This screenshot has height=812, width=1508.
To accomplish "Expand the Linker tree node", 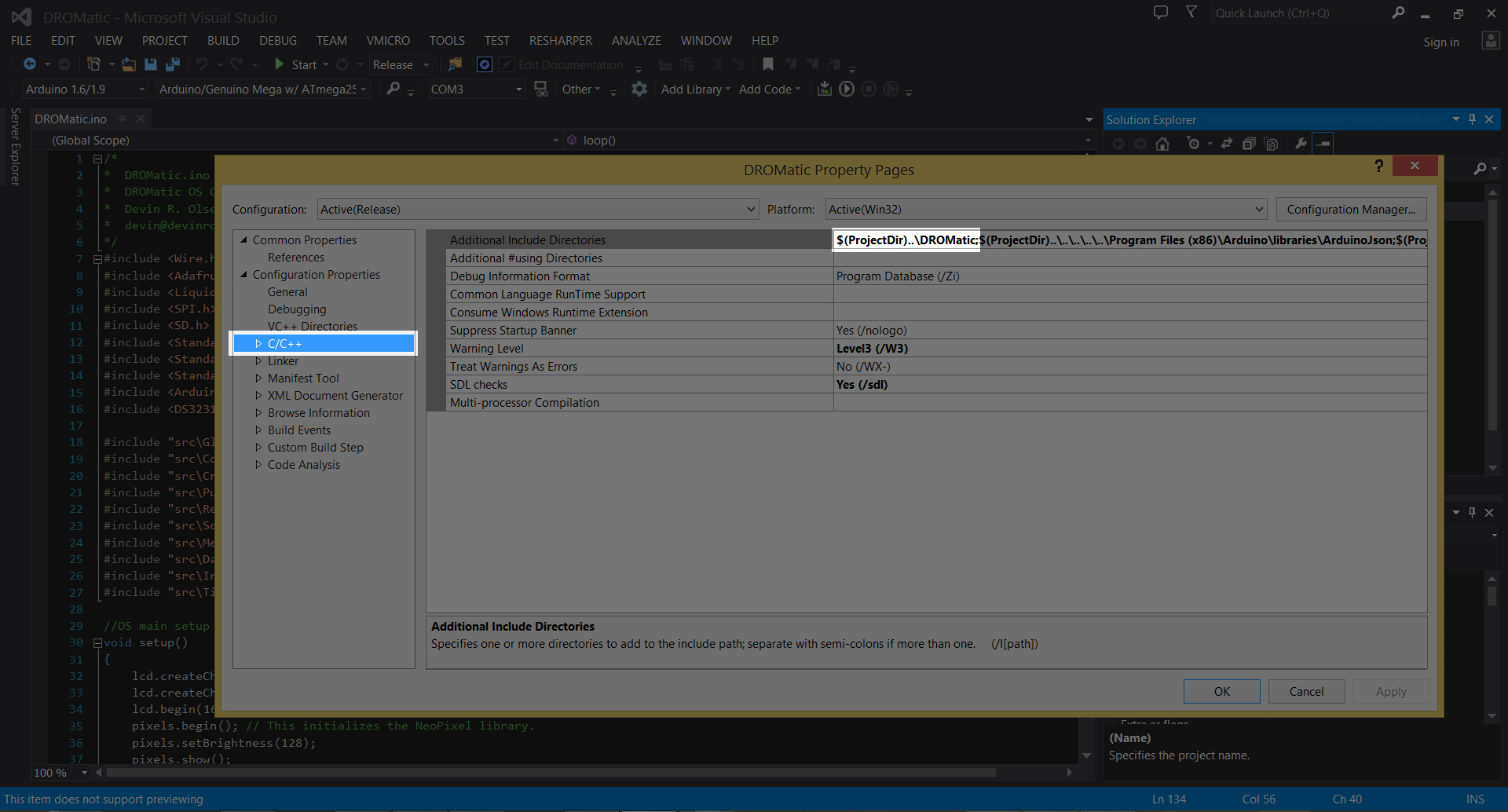I will (258, 361).
